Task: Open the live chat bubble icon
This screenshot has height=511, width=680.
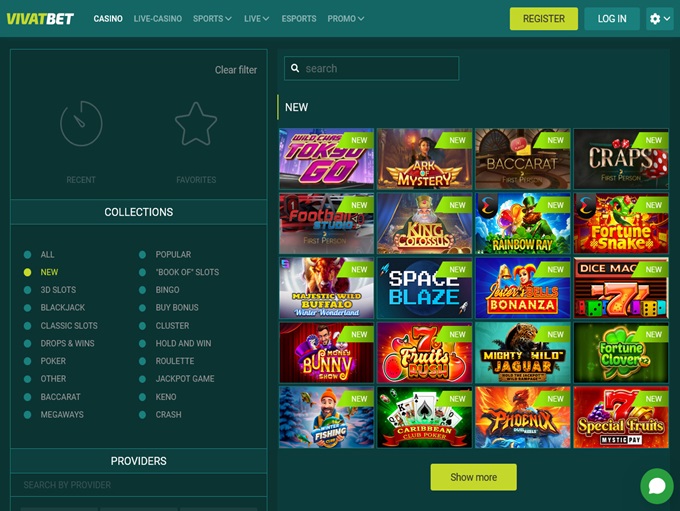Action: point(657,486)
